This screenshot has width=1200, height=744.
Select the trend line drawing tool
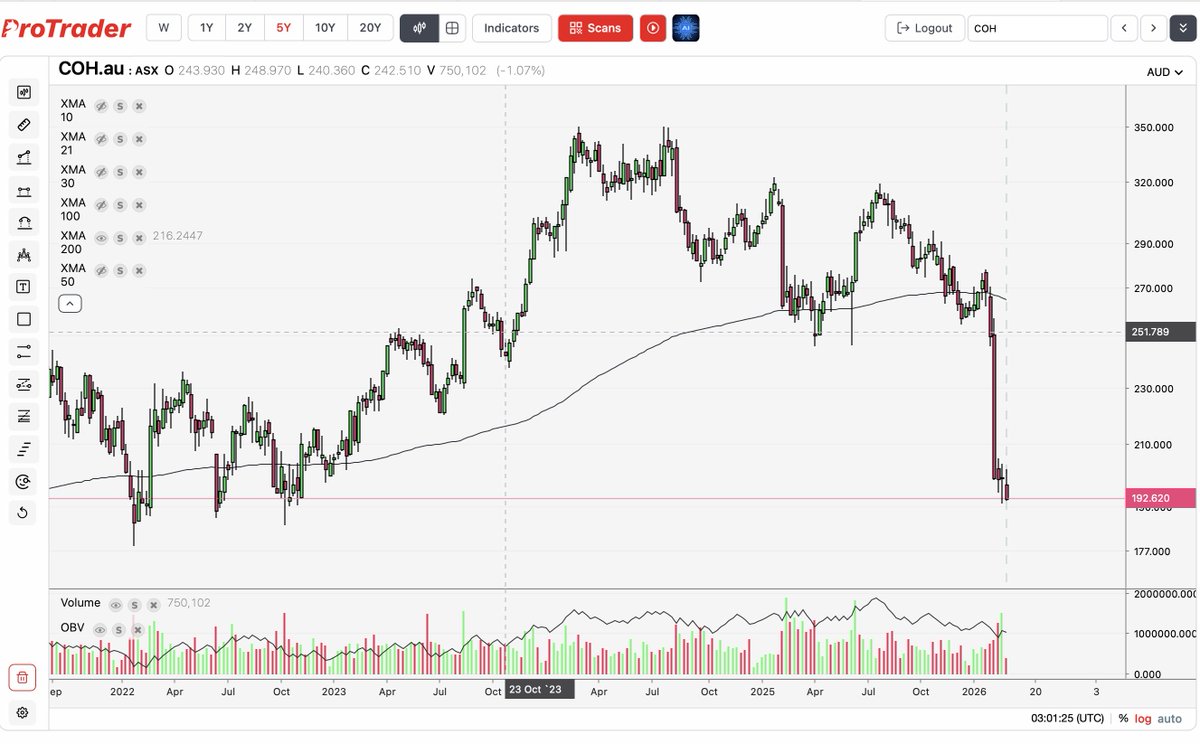[22, 157]
